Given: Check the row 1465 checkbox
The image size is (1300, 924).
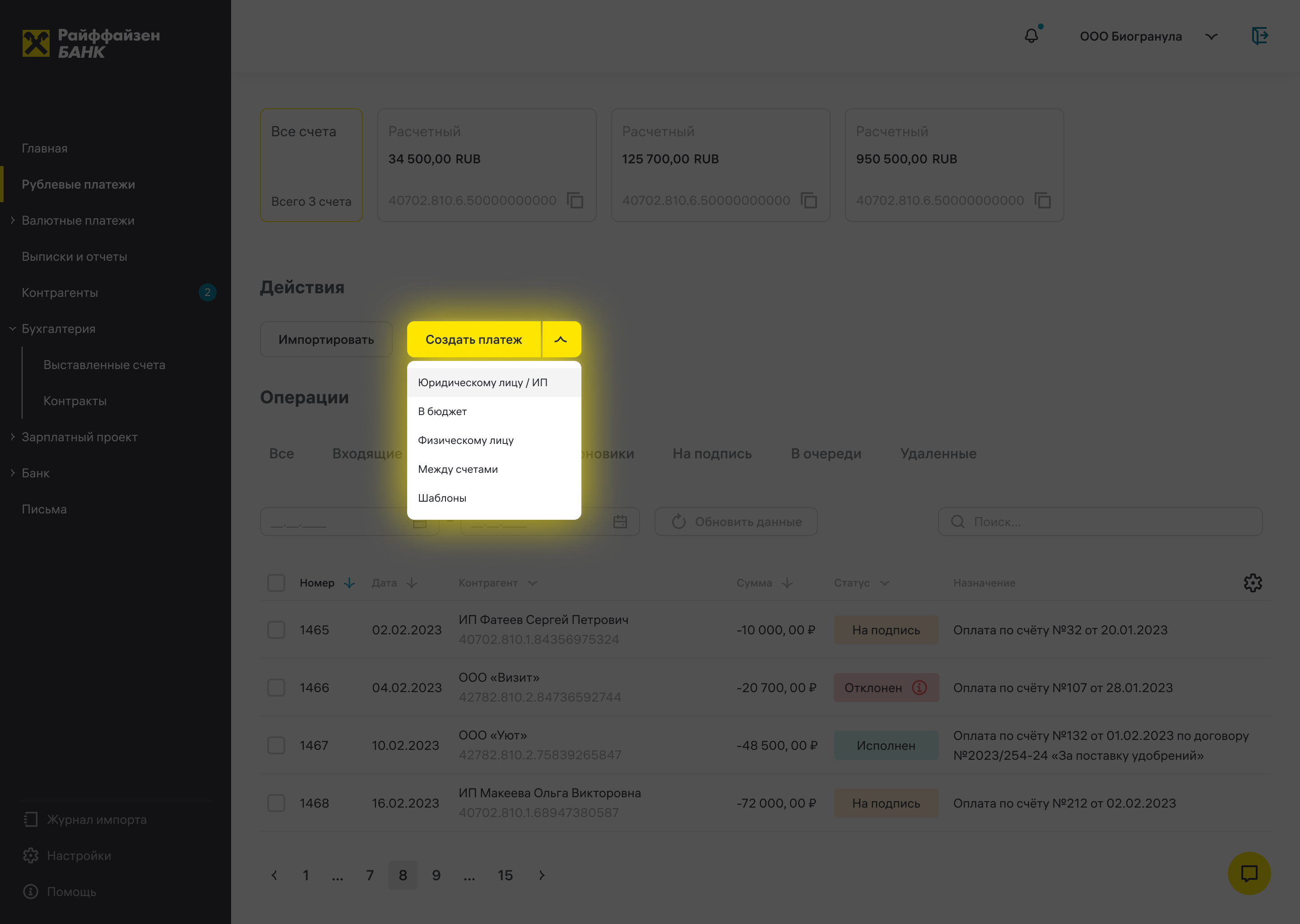Looking at the screenshot, I should pos(276,630).
